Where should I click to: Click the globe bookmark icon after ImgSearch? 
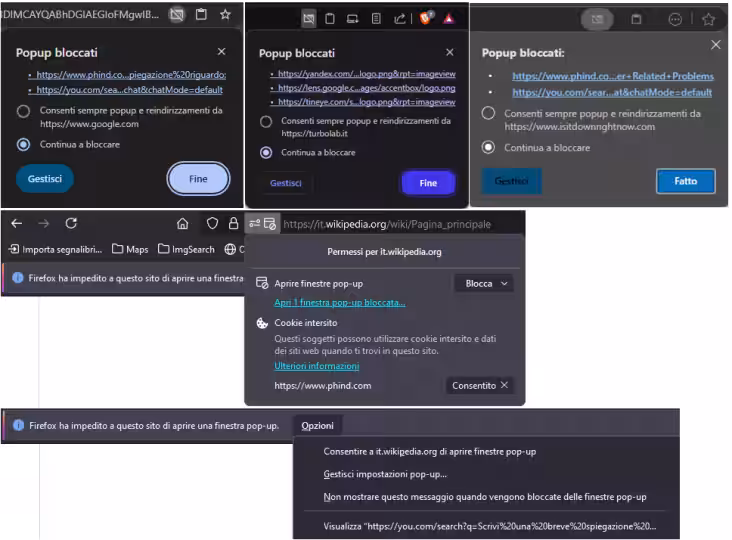tap(230, 249)
